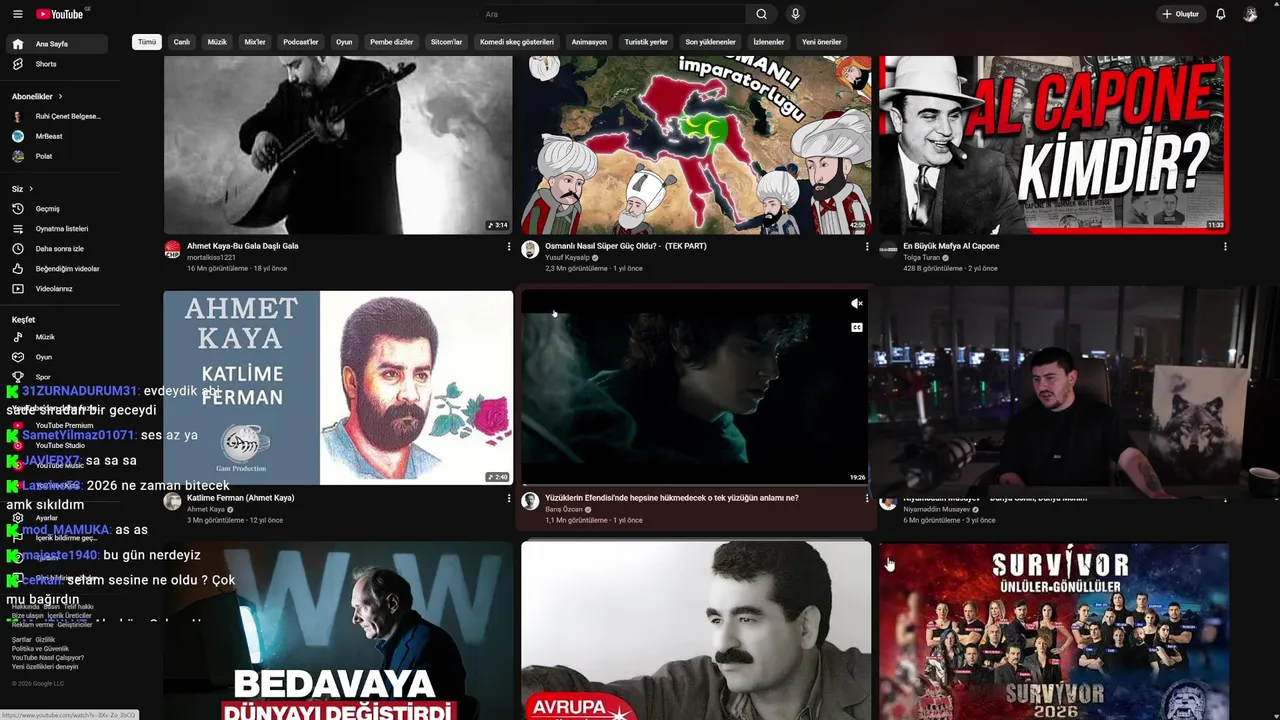
Task: Click Tolga Turan channel avatar
Action: click(x=888, y=249)
